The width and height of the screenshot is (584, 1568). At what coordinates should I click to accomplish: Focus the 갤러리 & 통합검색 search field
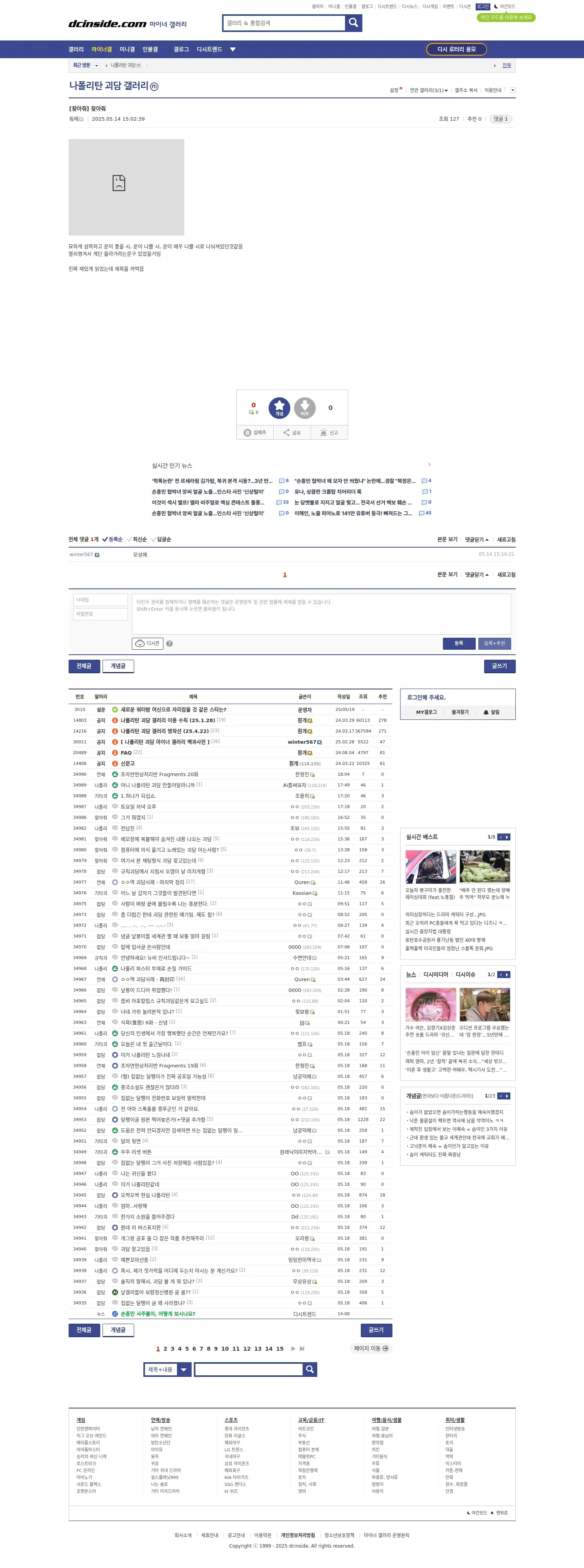coord(284,23)
